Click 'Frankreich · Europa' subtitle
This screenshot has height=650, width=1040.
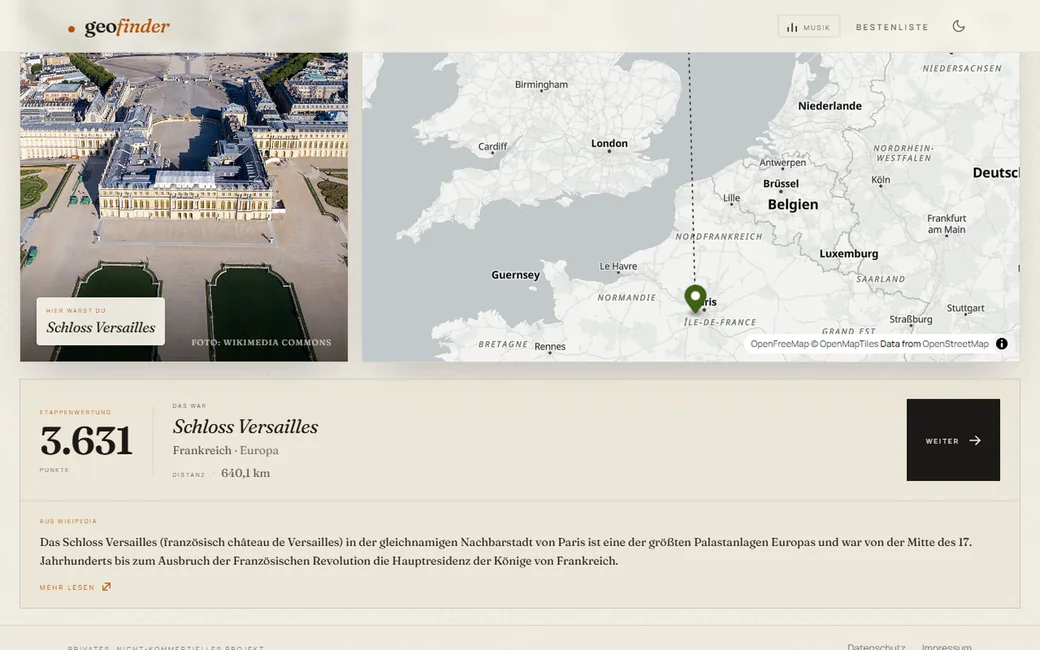tap(226, 450)
